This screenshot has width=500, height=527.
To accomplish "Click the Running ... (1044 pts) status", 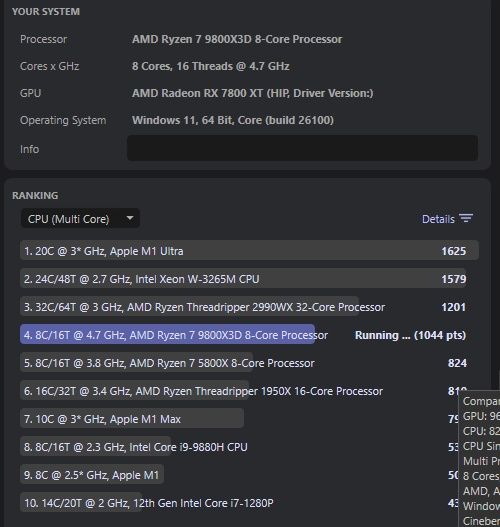I will (x=410, y=335).
